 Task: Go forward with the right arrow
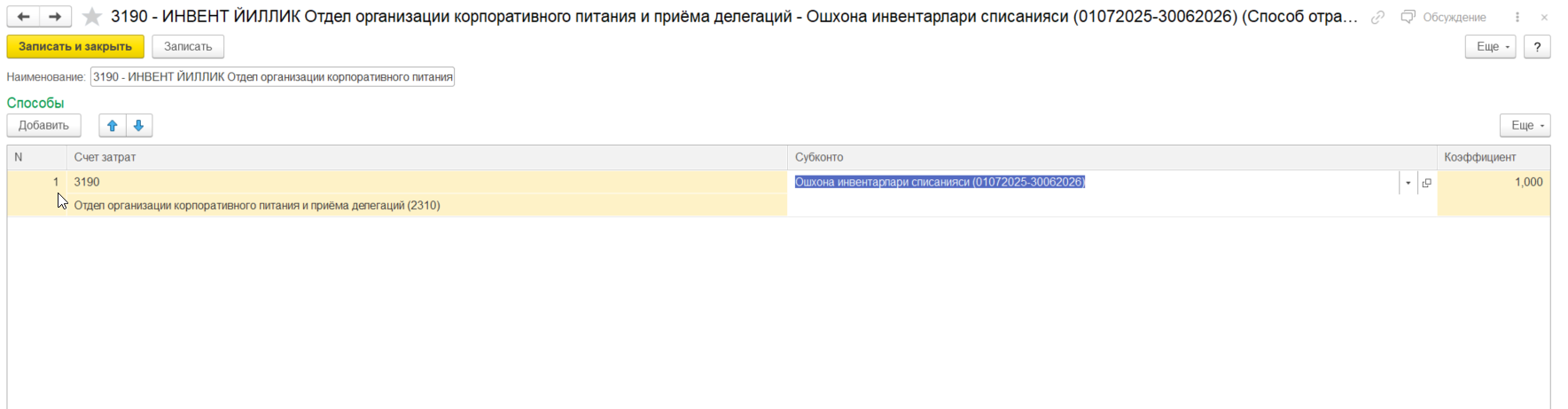click(55, 17)
